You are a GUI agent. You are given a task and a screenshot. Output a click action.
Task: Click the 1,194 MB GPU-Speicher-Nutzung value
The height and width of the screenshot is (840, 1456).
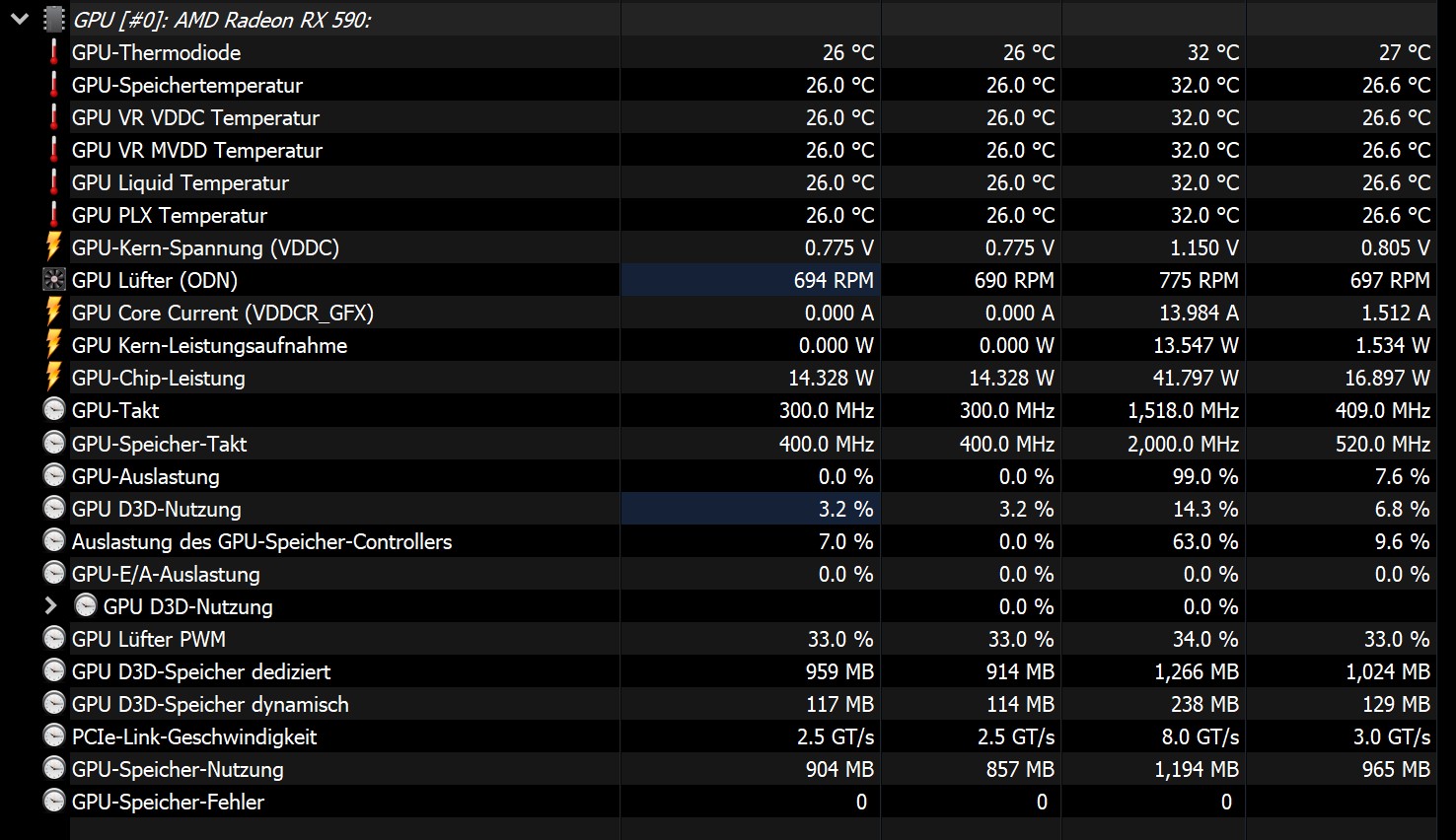pos(1197,769)
